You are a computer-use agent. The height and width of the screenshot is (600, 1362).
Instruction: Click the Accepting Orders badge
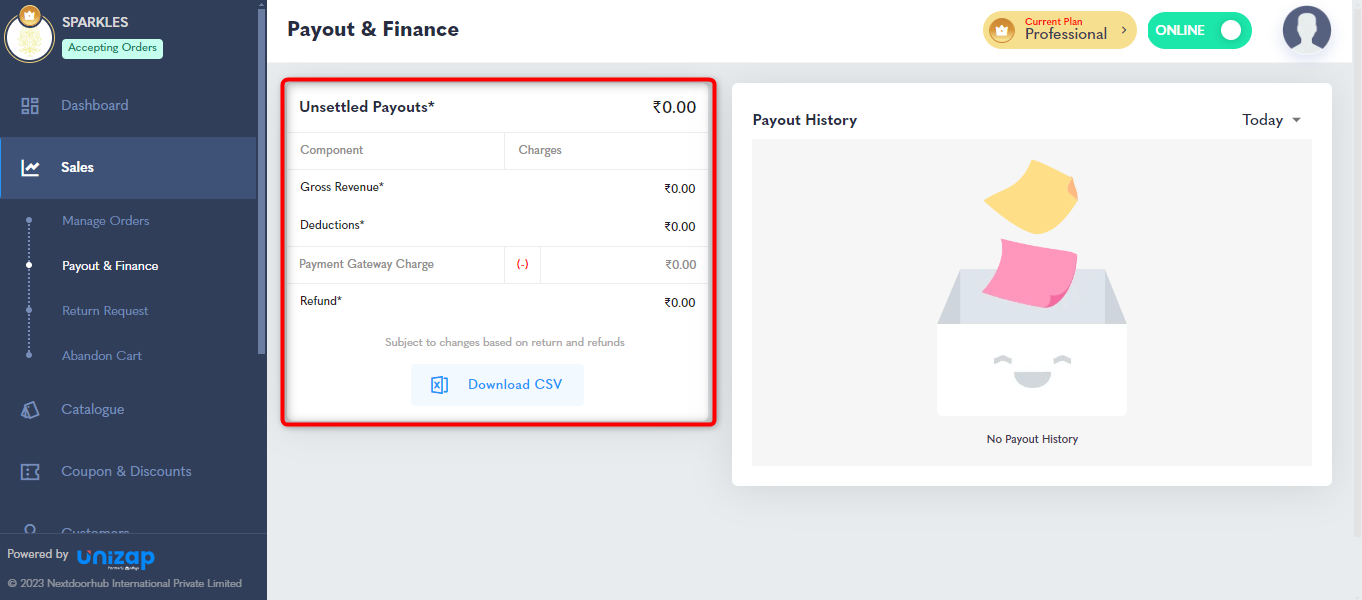click(112, 48)
